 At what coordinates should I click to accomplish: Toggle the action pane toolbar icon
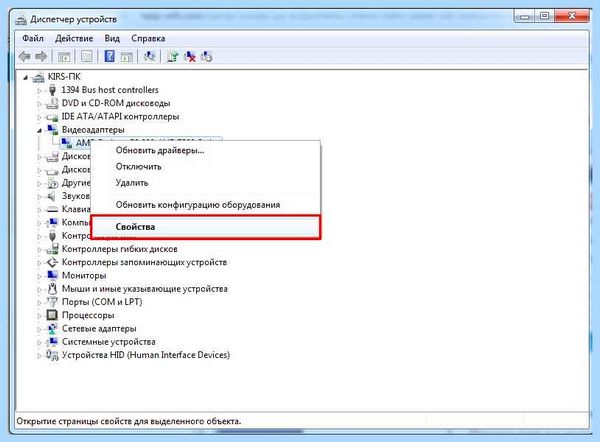click(x=127, y=57)
